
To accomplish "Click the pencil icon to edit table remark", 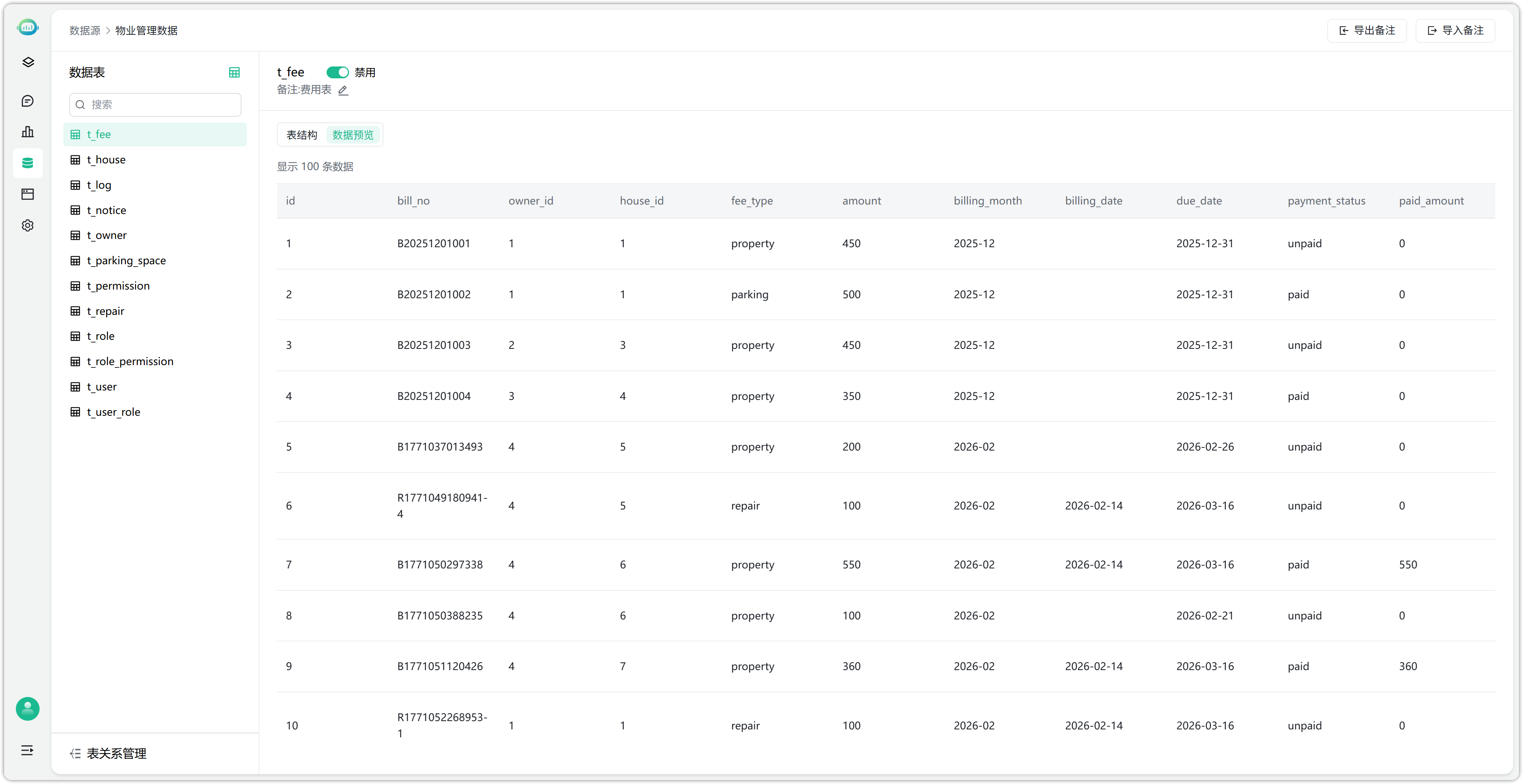I will [343, 91].
